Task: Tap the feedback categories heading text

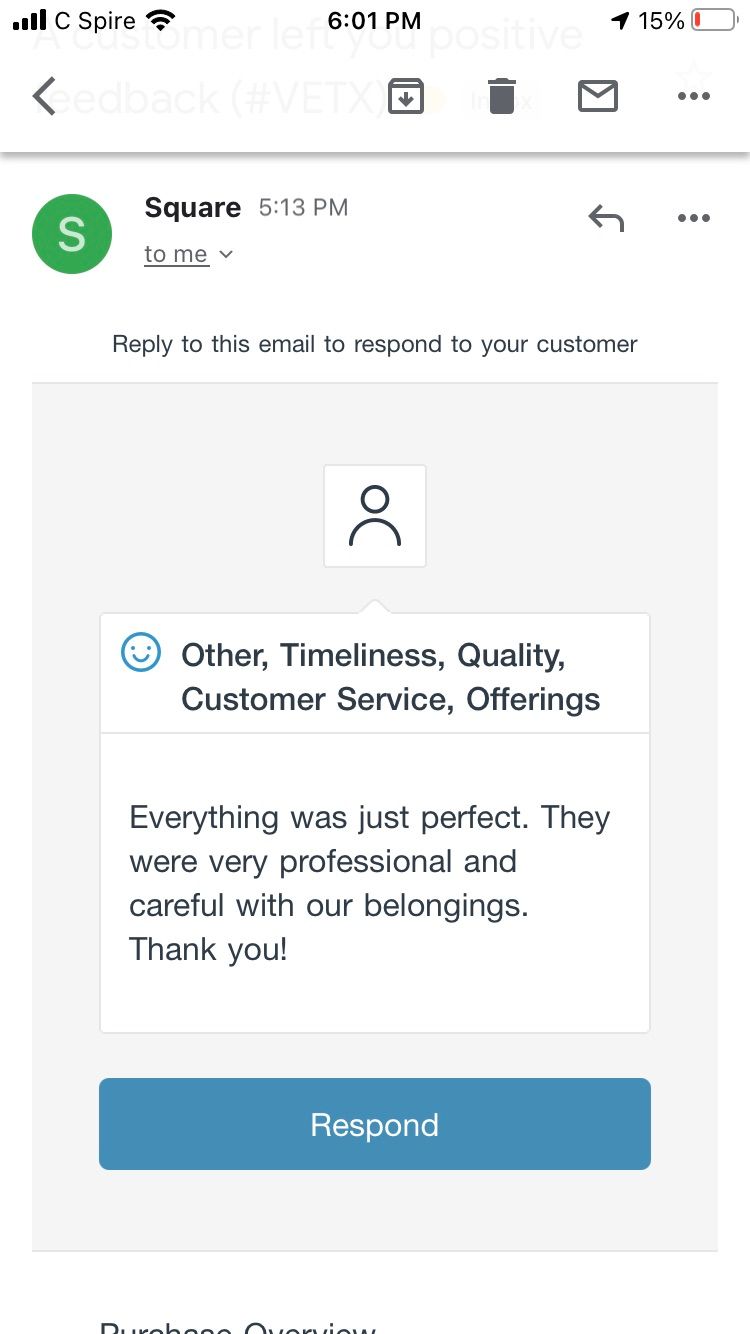Action: [390, 677]
